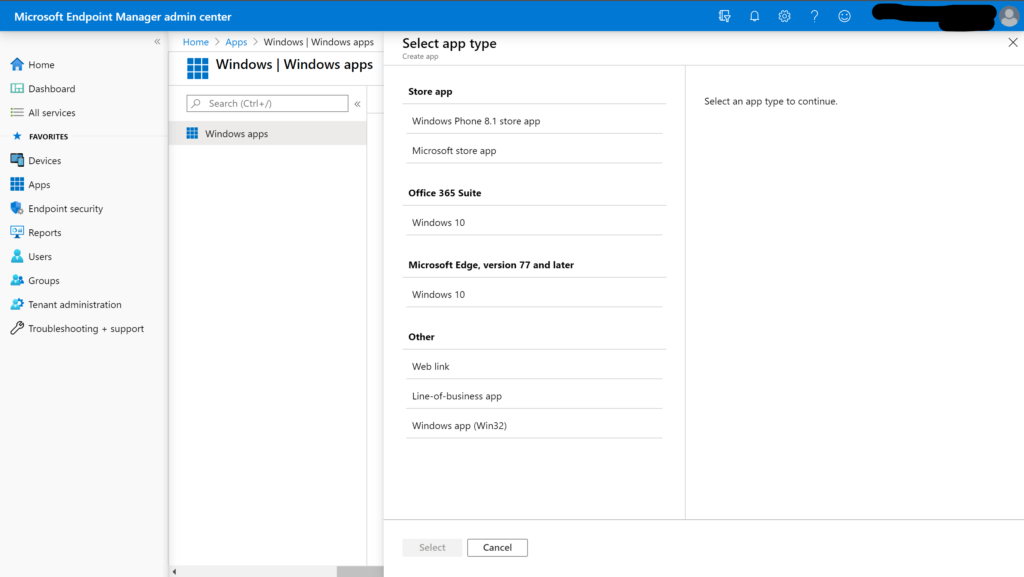1024x577 pixels.
Task: Open Dashboard from the sidebar menu
Action: (x=52, y=89)
